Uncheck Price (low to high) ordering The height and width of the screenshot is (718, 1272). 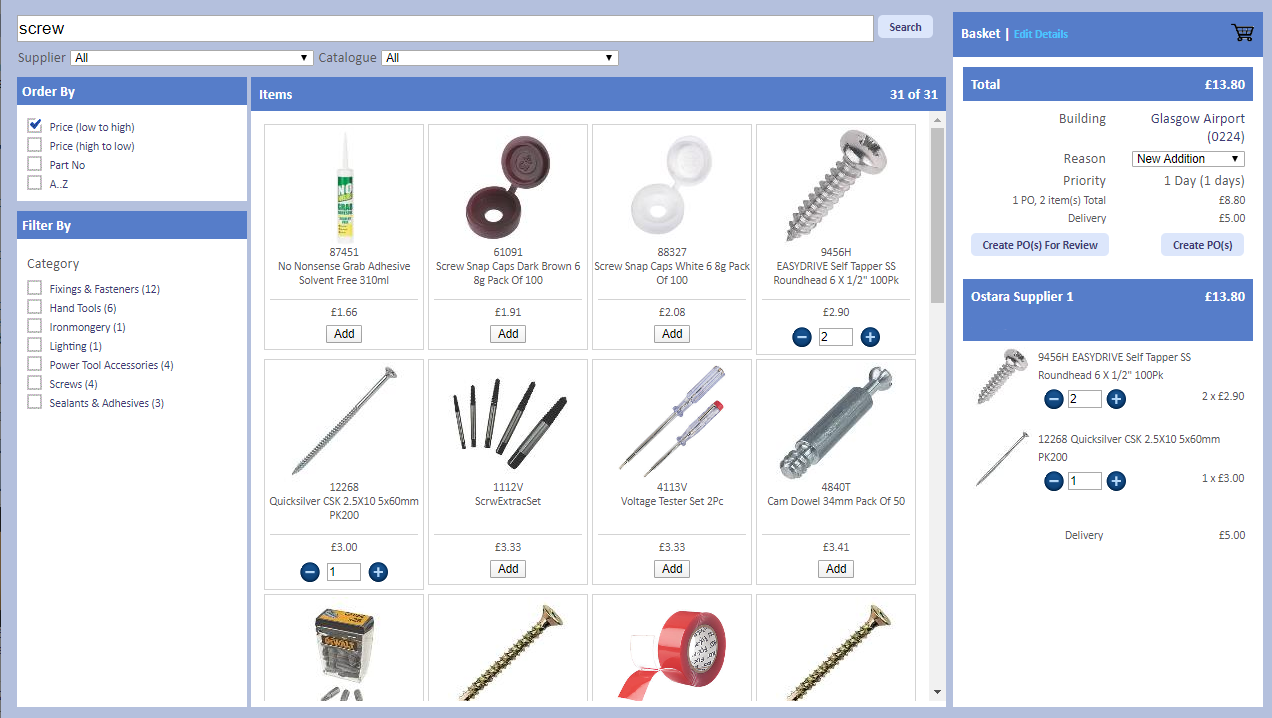tap(35, 126)
